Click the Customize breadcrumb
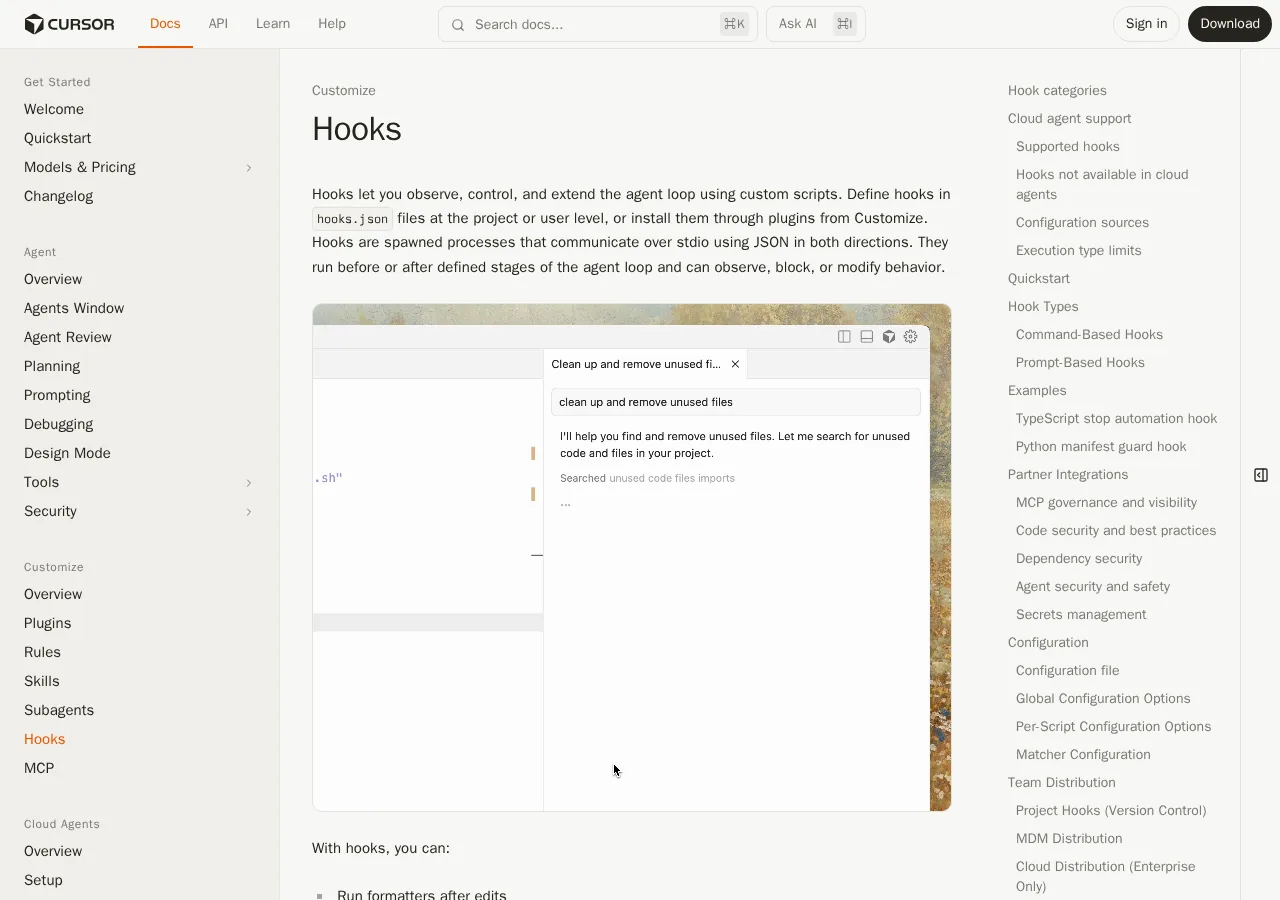The image size is (1280, 900). [x=344, y=90]
